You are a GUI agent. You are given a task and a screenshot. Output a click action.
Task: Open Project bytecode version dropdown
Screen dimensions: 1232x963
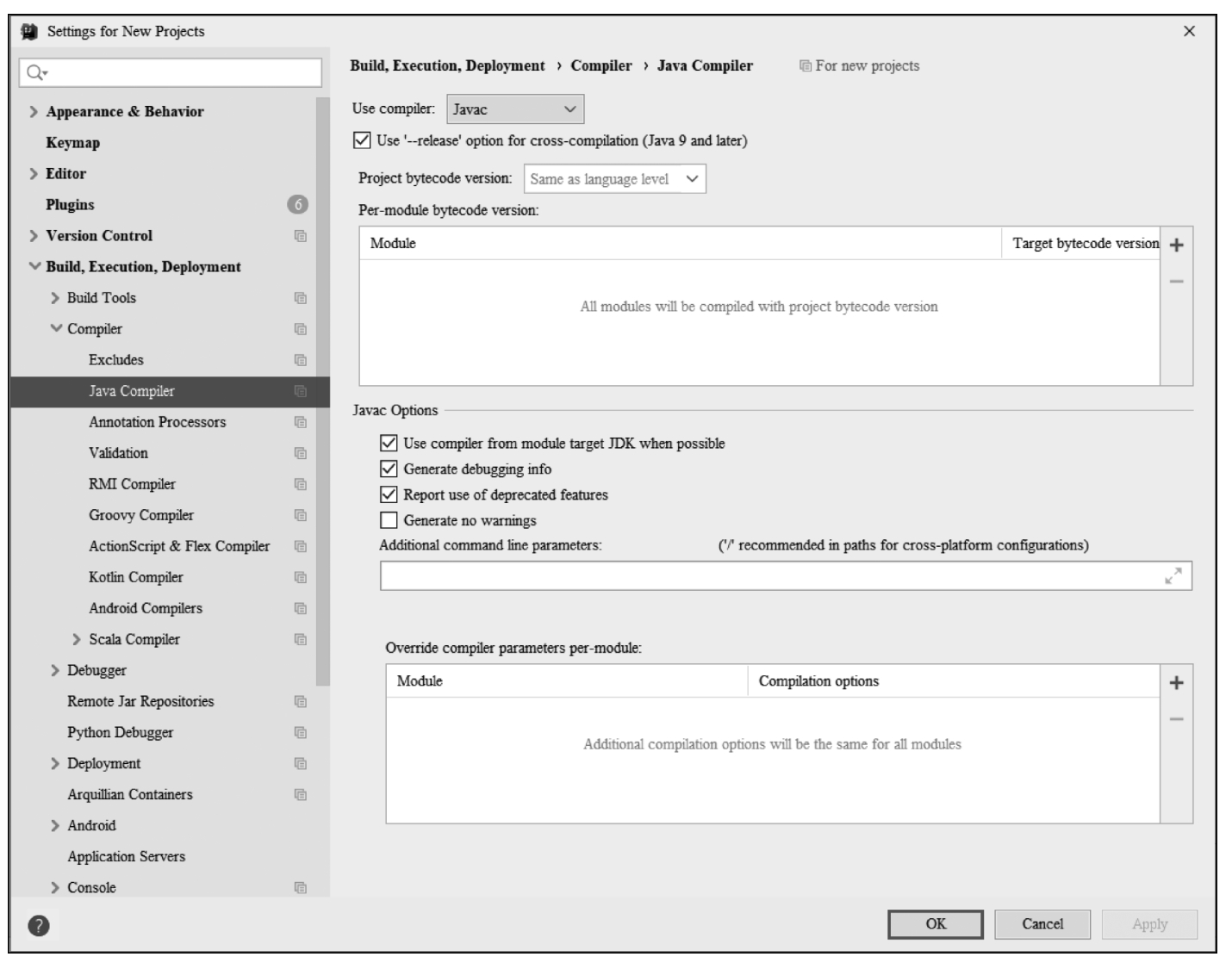(x=615, y=179)
